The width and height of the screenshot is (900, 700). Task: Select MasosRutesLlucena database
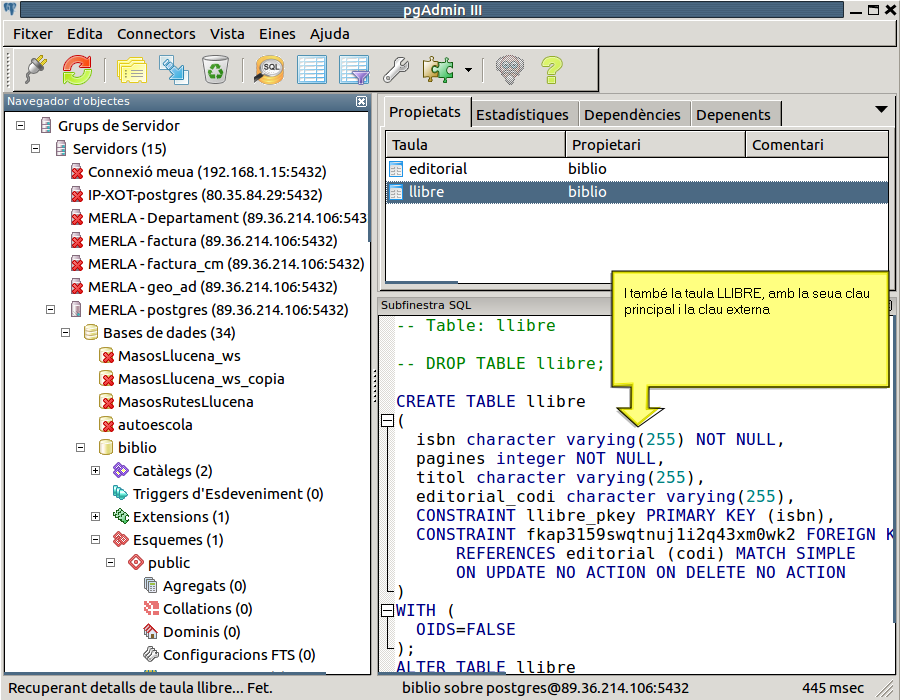click(185, 402)
